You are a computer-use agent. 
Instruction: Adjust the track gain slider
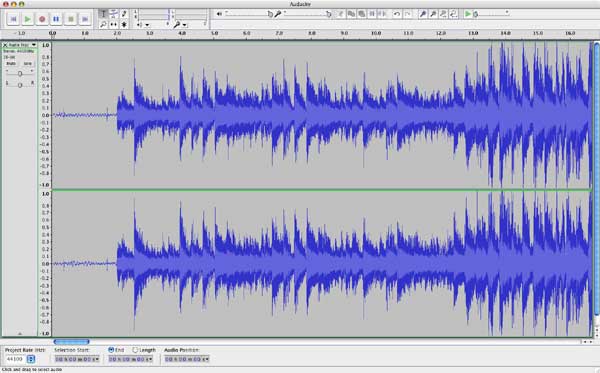(20, 73)
